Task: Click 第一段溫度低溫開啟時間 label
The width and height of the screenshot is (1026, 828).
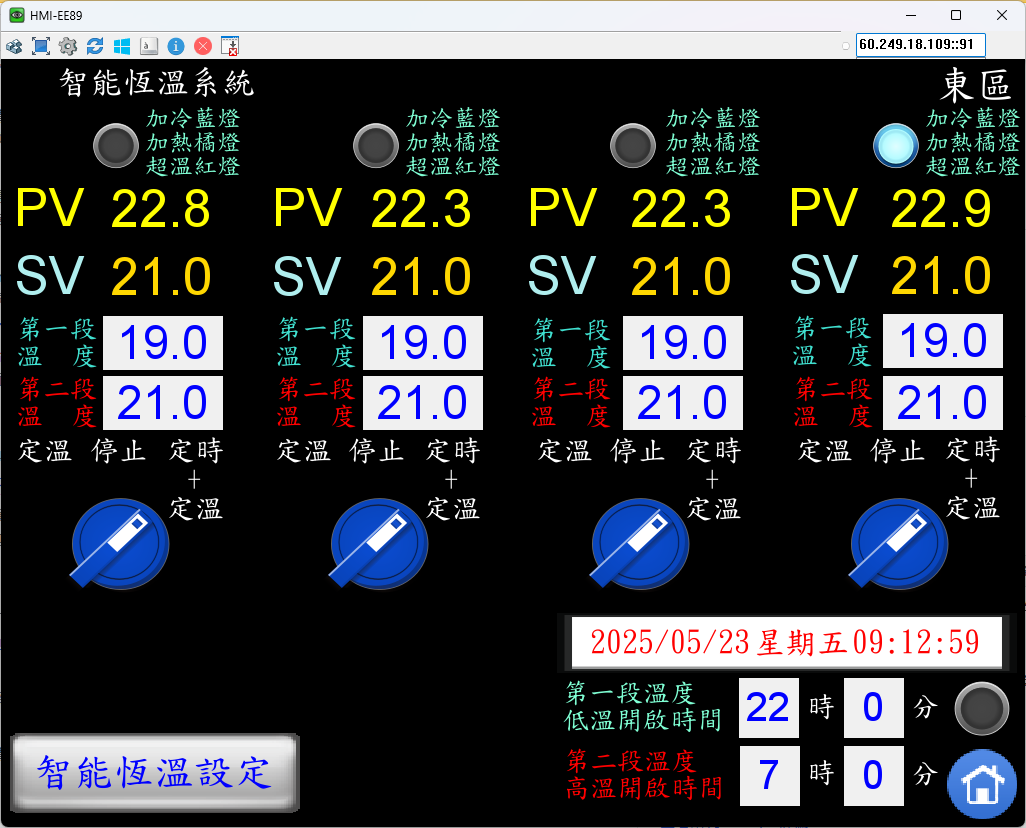Action: [643, 706]
